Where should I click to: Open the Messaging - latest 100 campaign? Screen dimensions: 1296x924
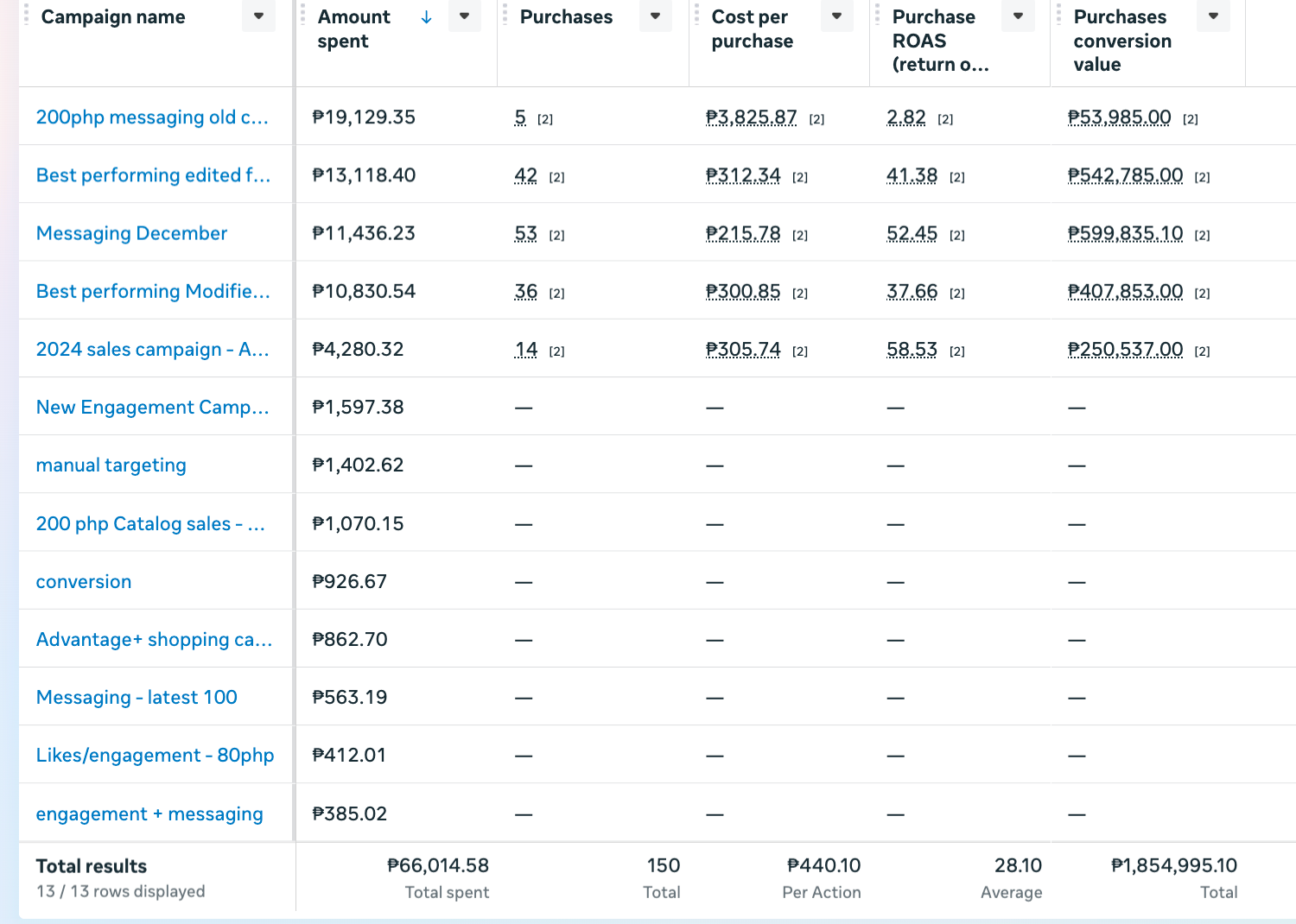(x=137, y=697)
